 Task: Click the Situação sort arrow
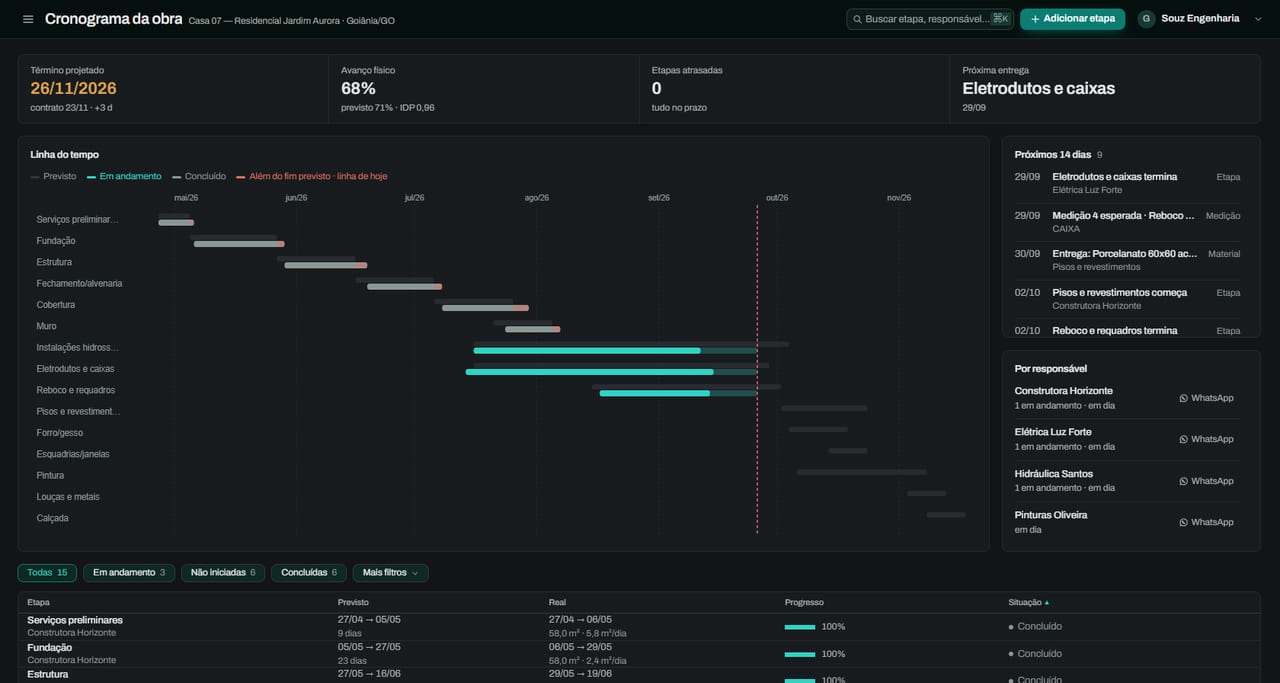point(1047,602)
